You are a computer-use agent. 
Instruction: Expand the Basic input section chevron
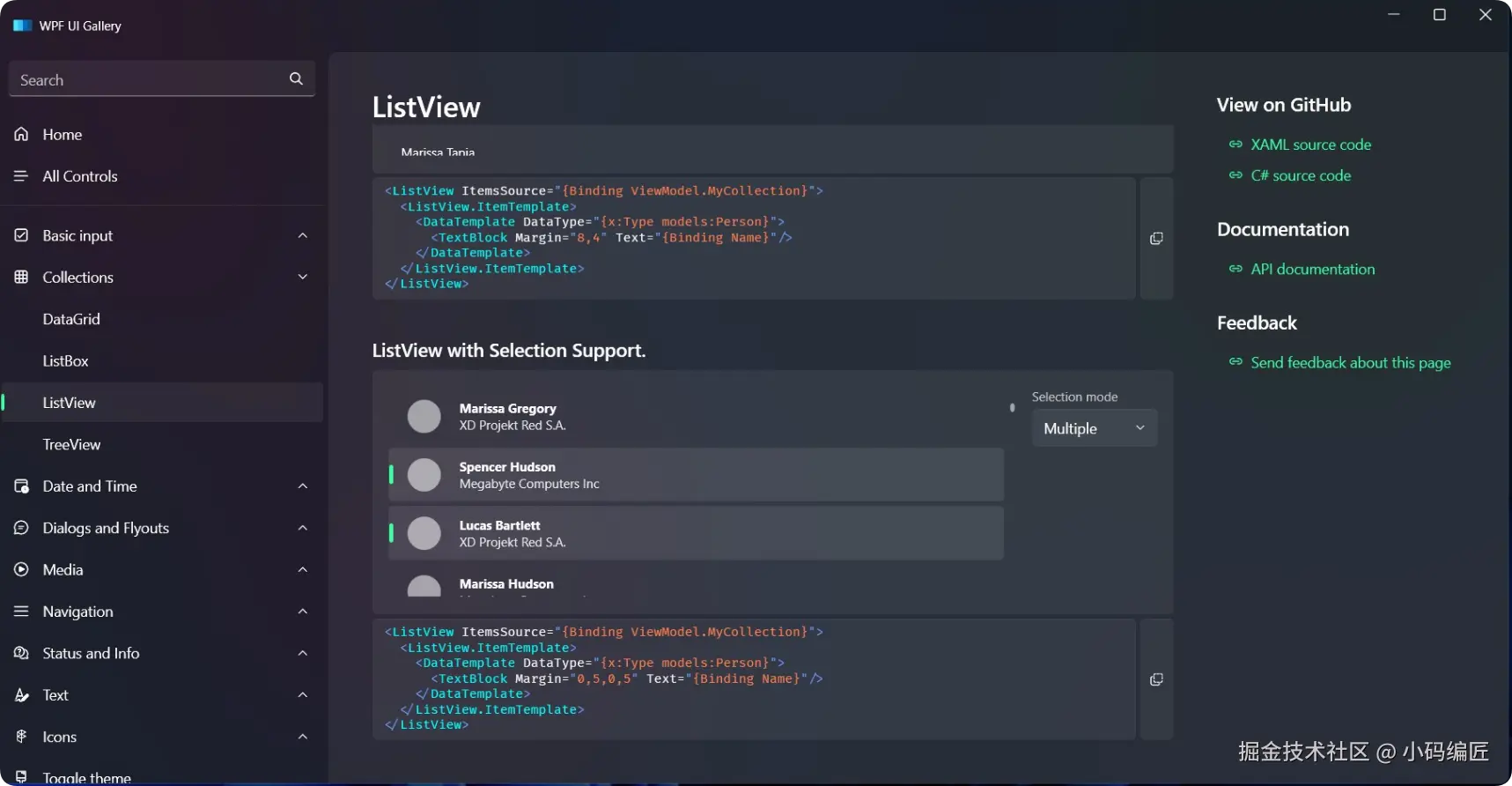pos(302,235)
